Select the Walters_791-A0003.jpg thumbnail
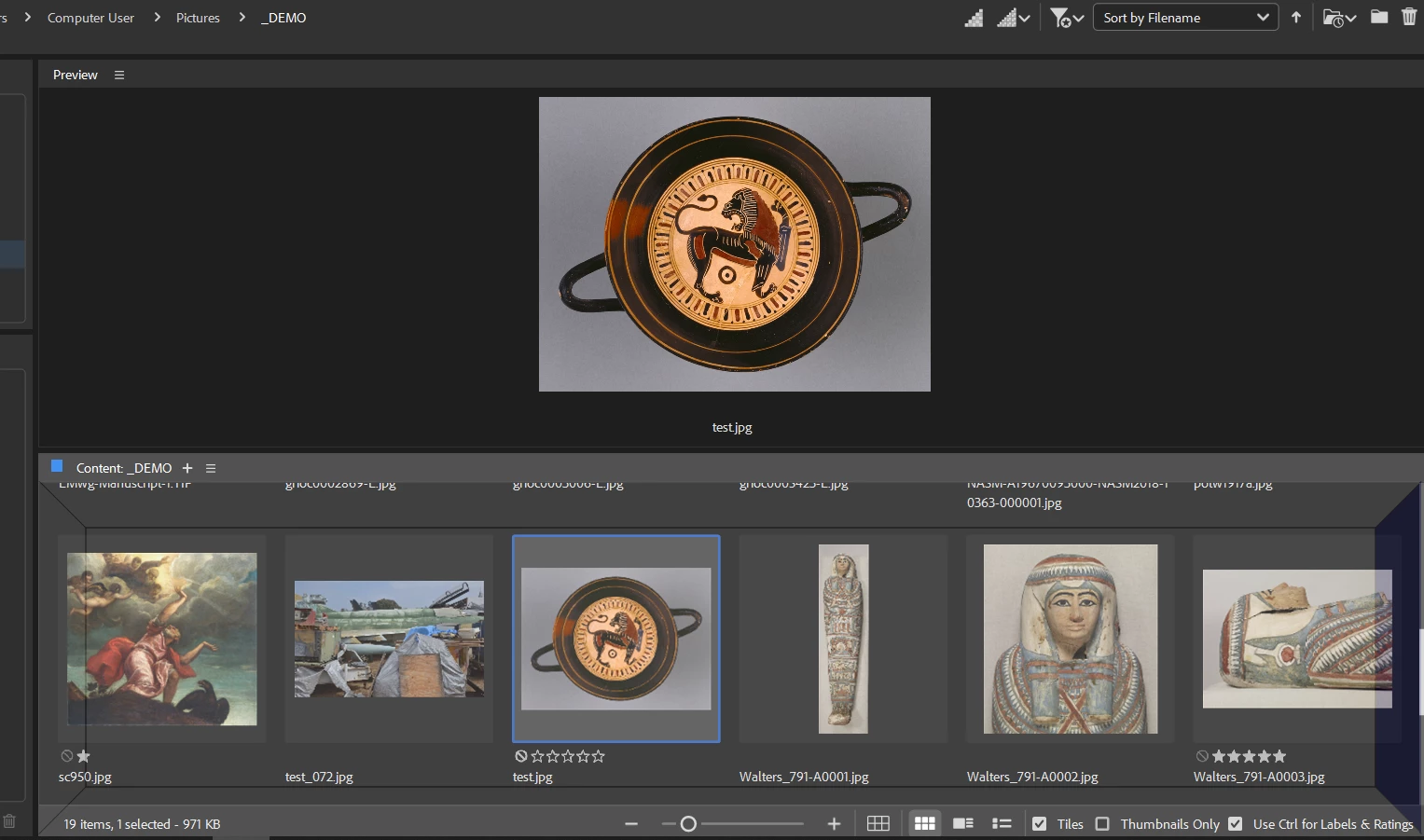The image size is (1424, 840). pyautogui.click(x=1297, y=639)
